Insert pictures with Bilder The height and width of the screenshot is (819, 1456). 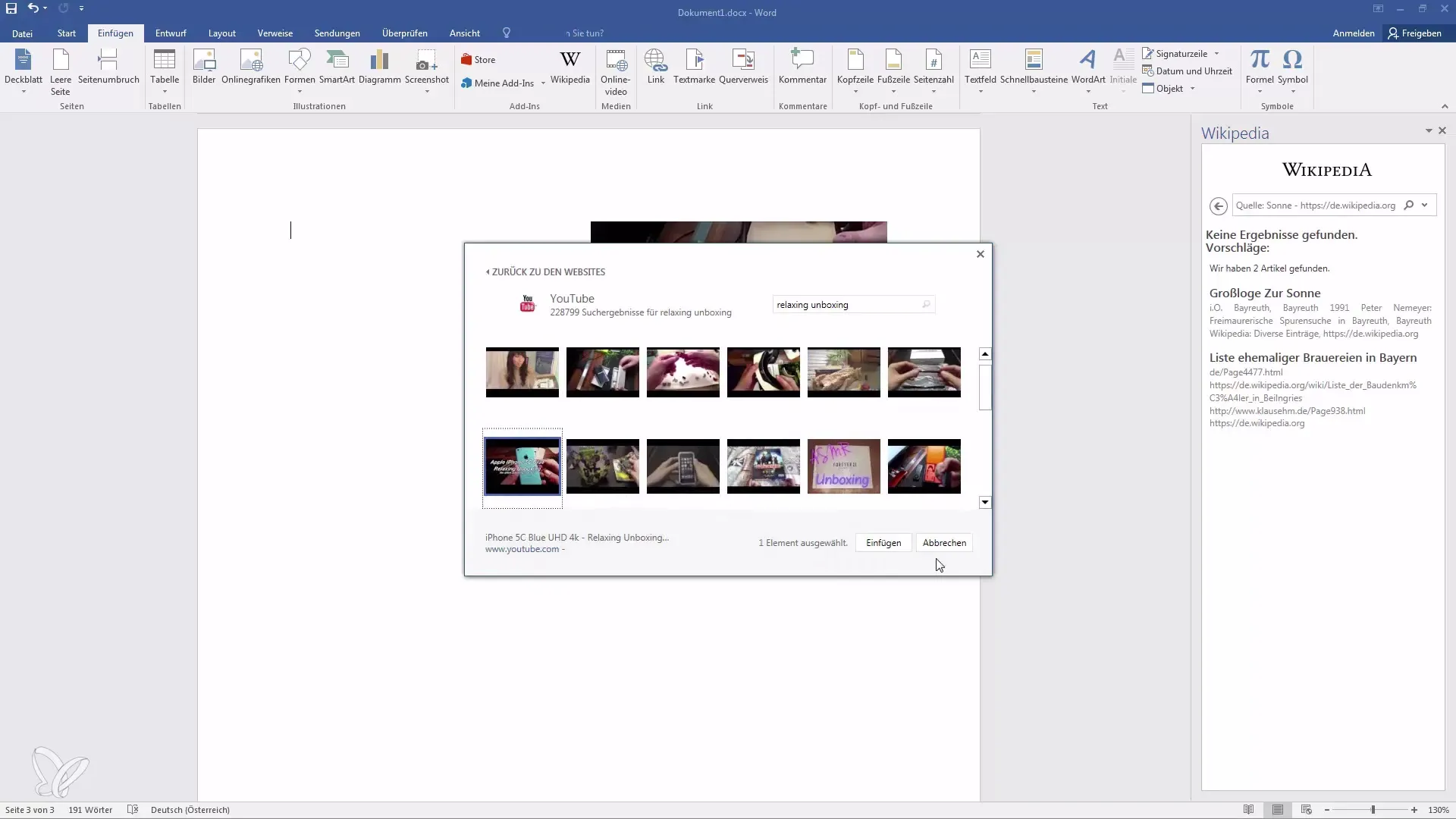[204, 67]
